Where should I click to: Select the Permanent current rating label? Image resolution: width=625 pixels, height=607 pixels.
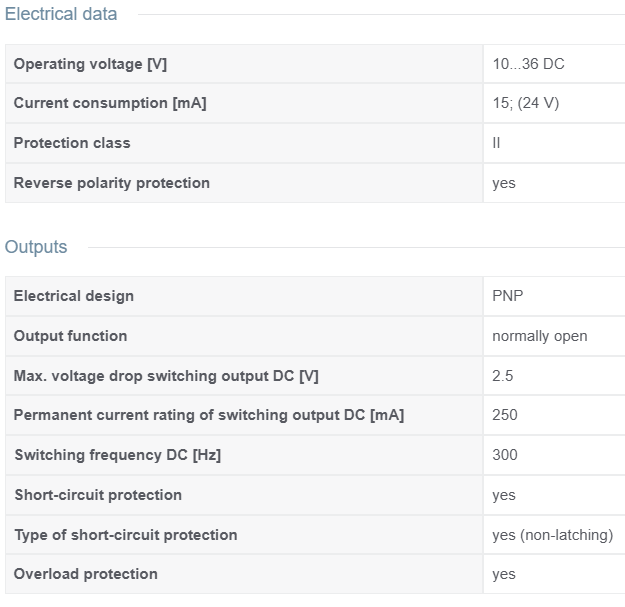[x=209, y=415]
